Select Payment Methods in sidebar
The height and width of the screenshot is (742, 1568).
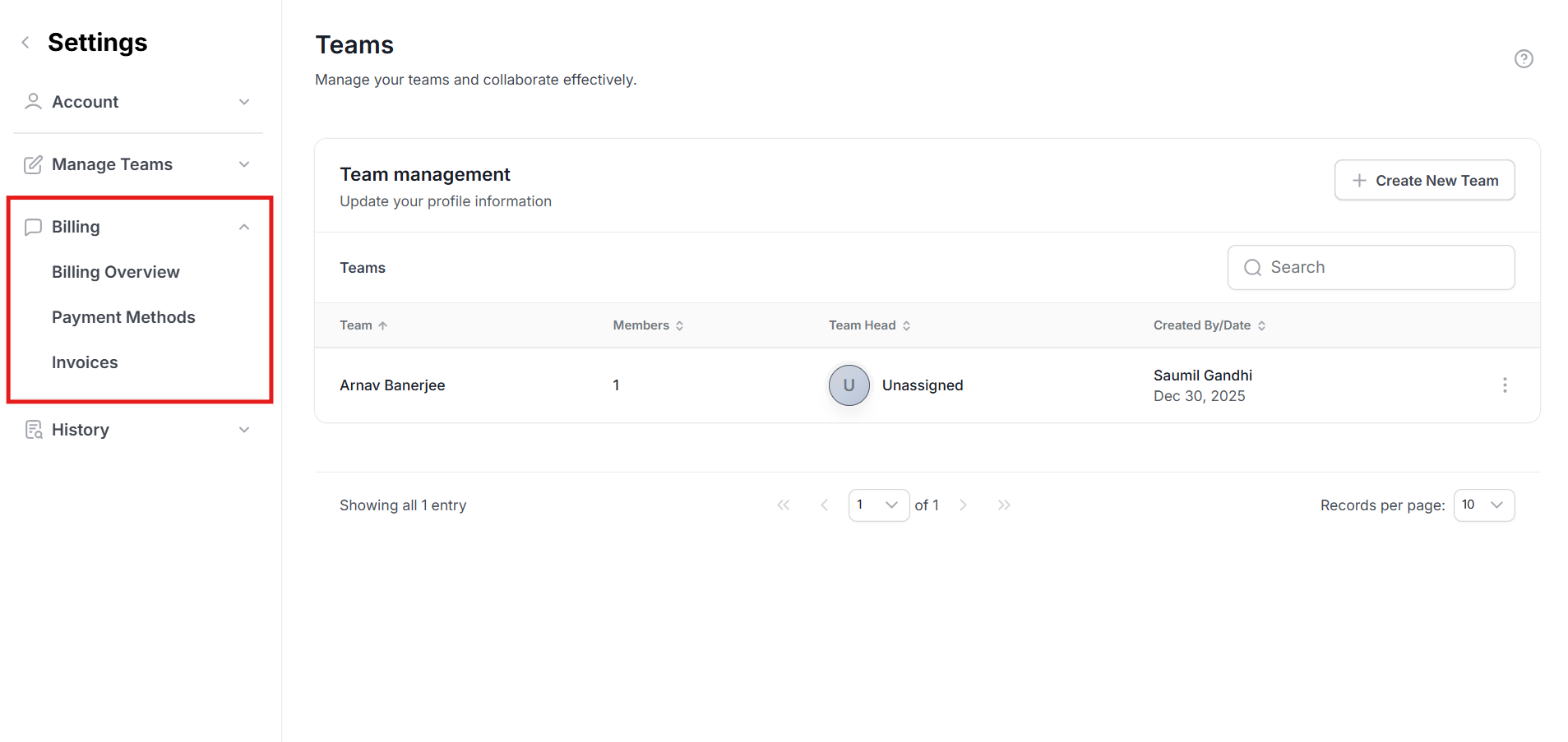[x=123, y=317]
